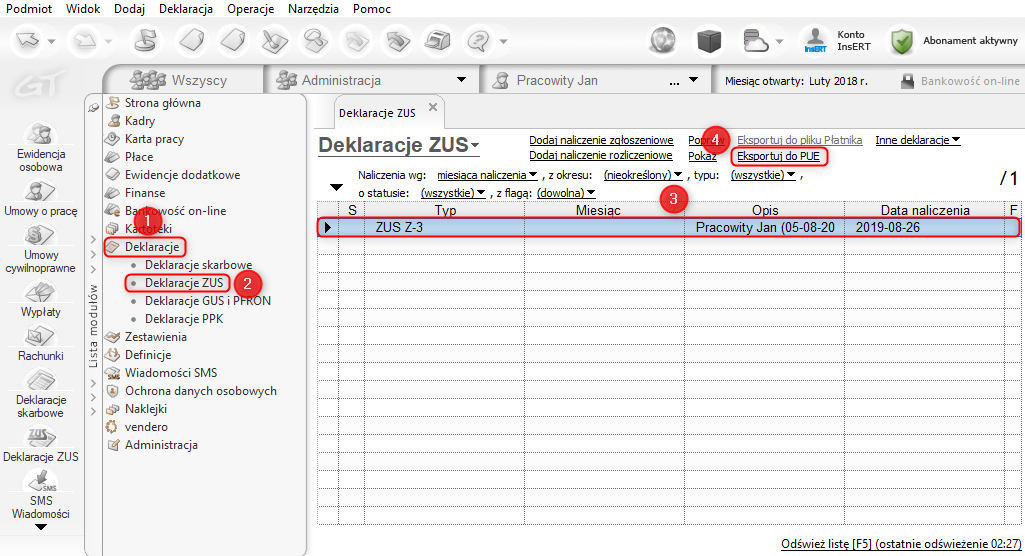Select Deklaracje GUS i PFRON item
This screenshot has width=1025, height=556.
pos(207,301)
